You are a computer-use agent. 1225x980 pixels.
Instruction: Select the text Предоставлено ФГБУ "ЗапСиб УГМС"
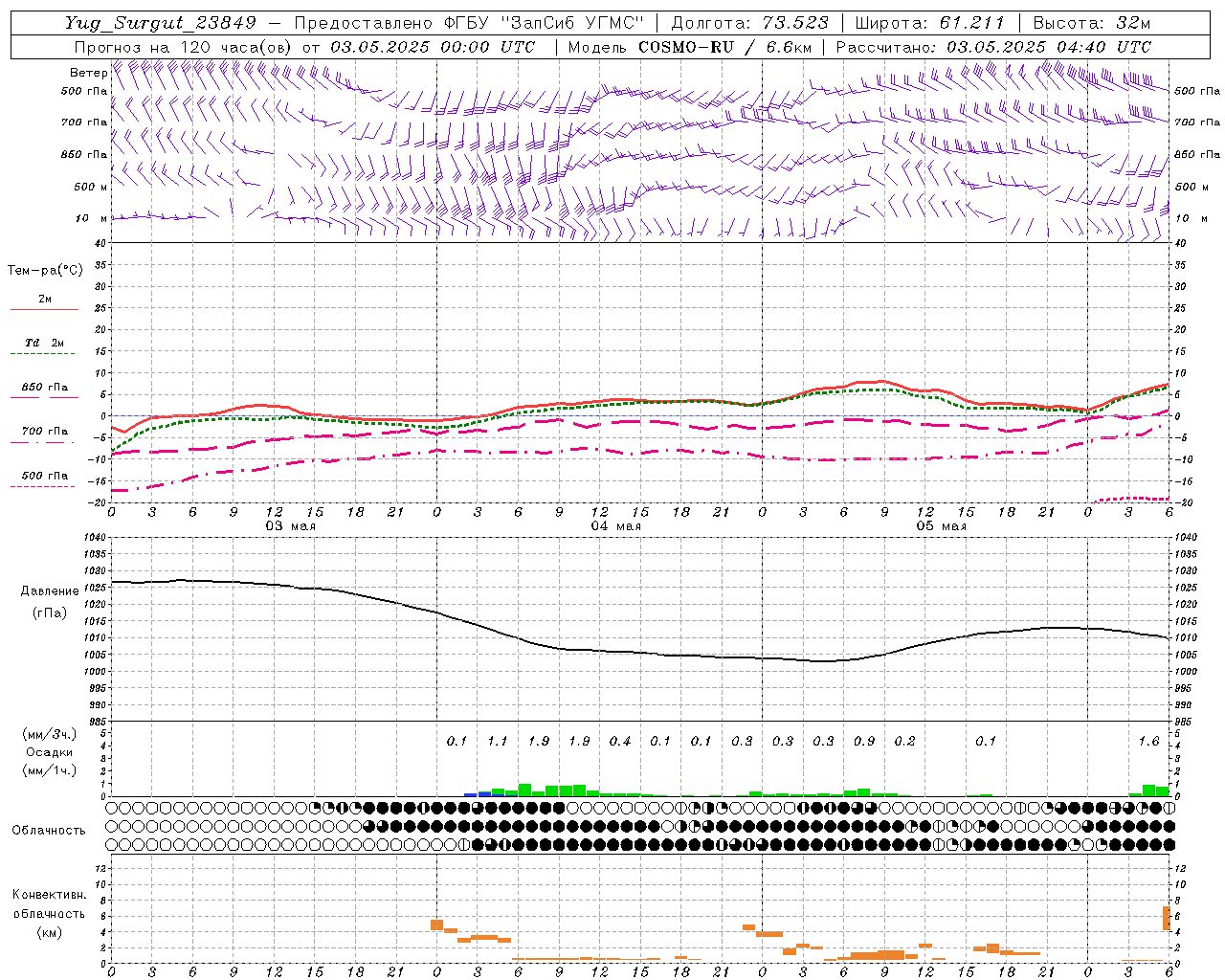[x=469, y=23]
